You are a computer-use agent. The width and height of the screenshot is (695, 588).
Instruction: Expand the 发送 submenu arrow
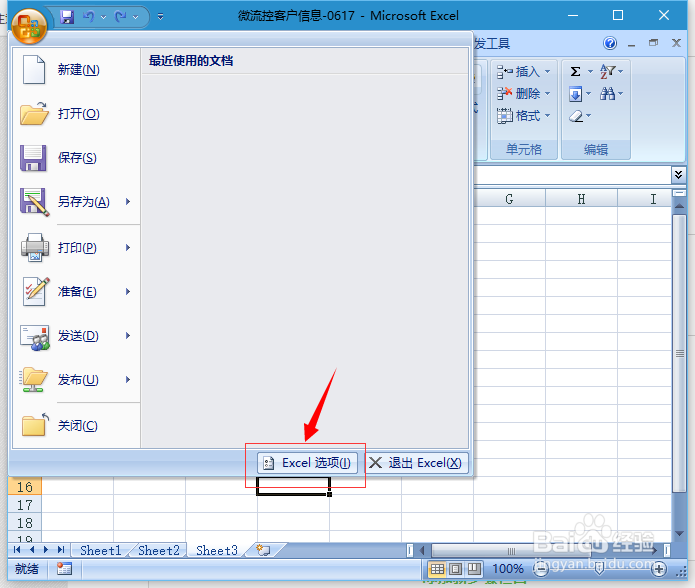(x=128, y=335)
